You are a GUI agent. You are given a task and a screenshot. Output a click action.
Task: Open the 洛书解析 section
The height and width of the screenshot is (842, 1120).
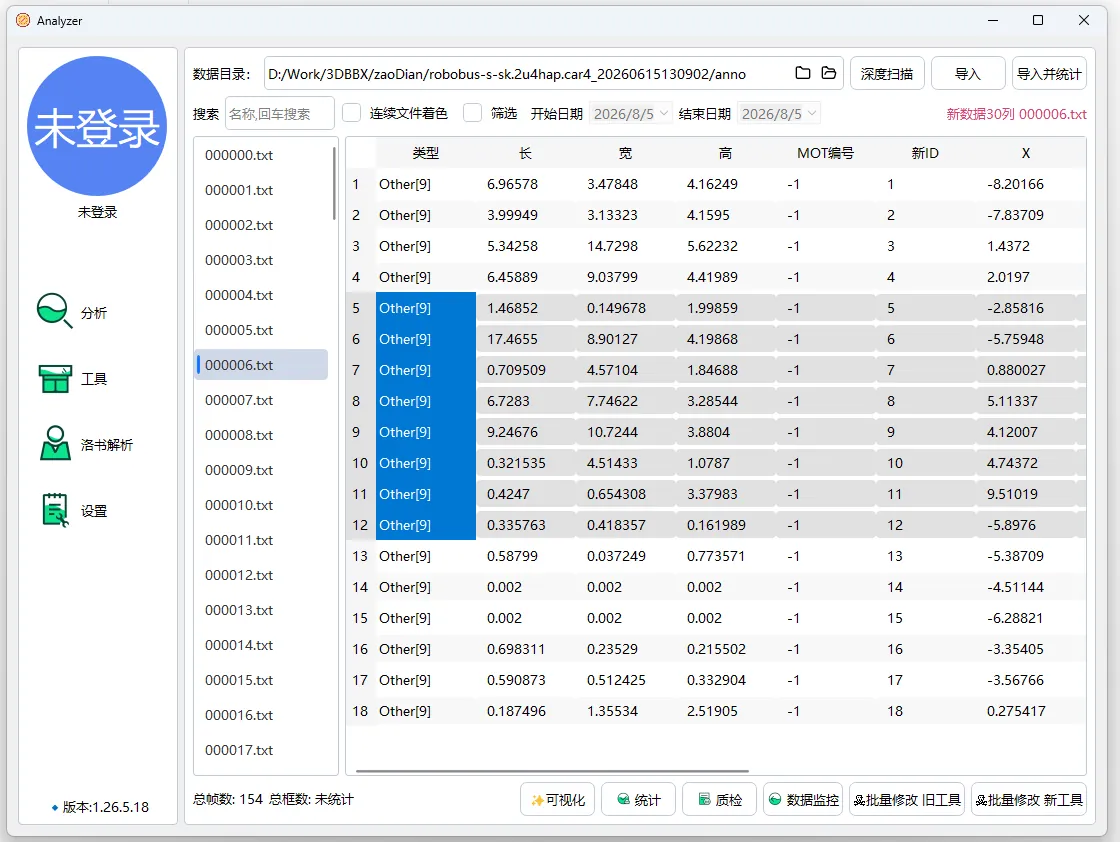click(x=84, y=444)
